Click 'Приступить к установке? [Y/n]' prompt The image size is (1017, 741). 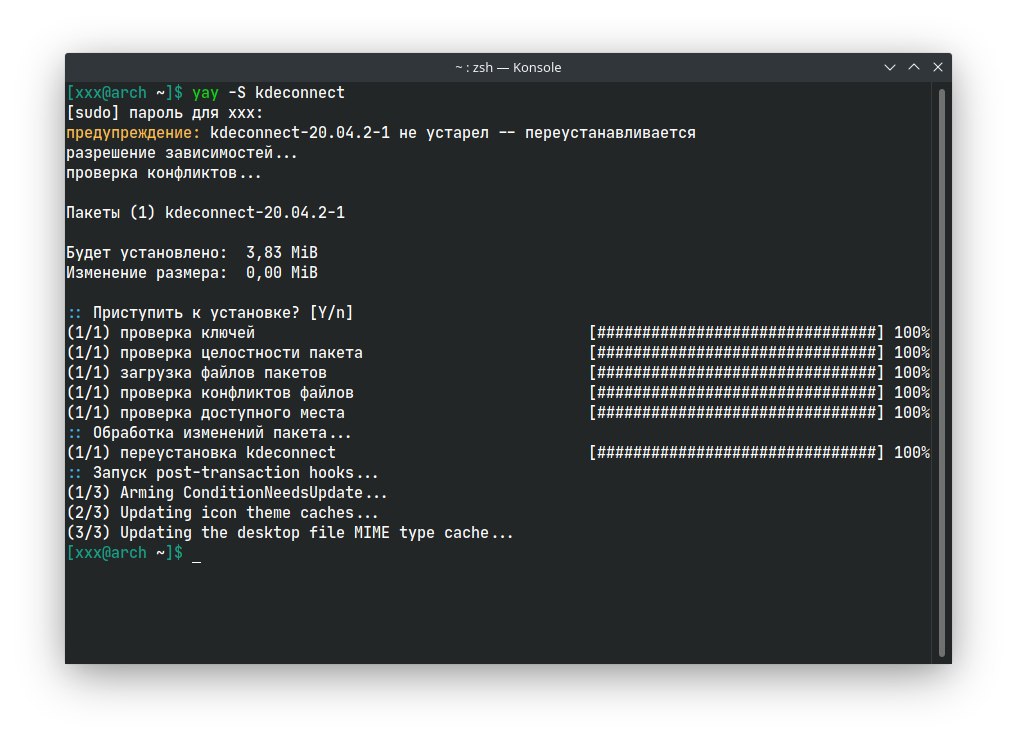point(222,313)
